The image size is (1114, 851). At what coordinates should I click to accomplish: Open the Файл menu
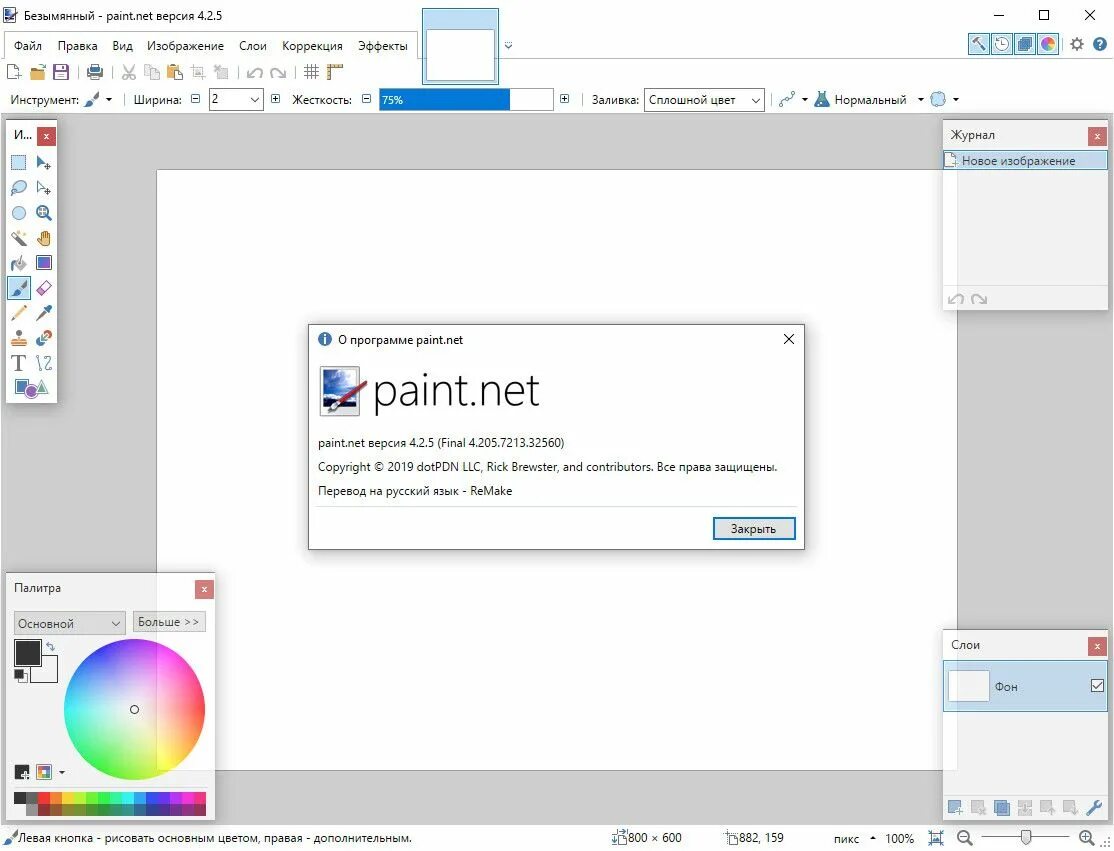pyautogui.click(x=28, y=45)
